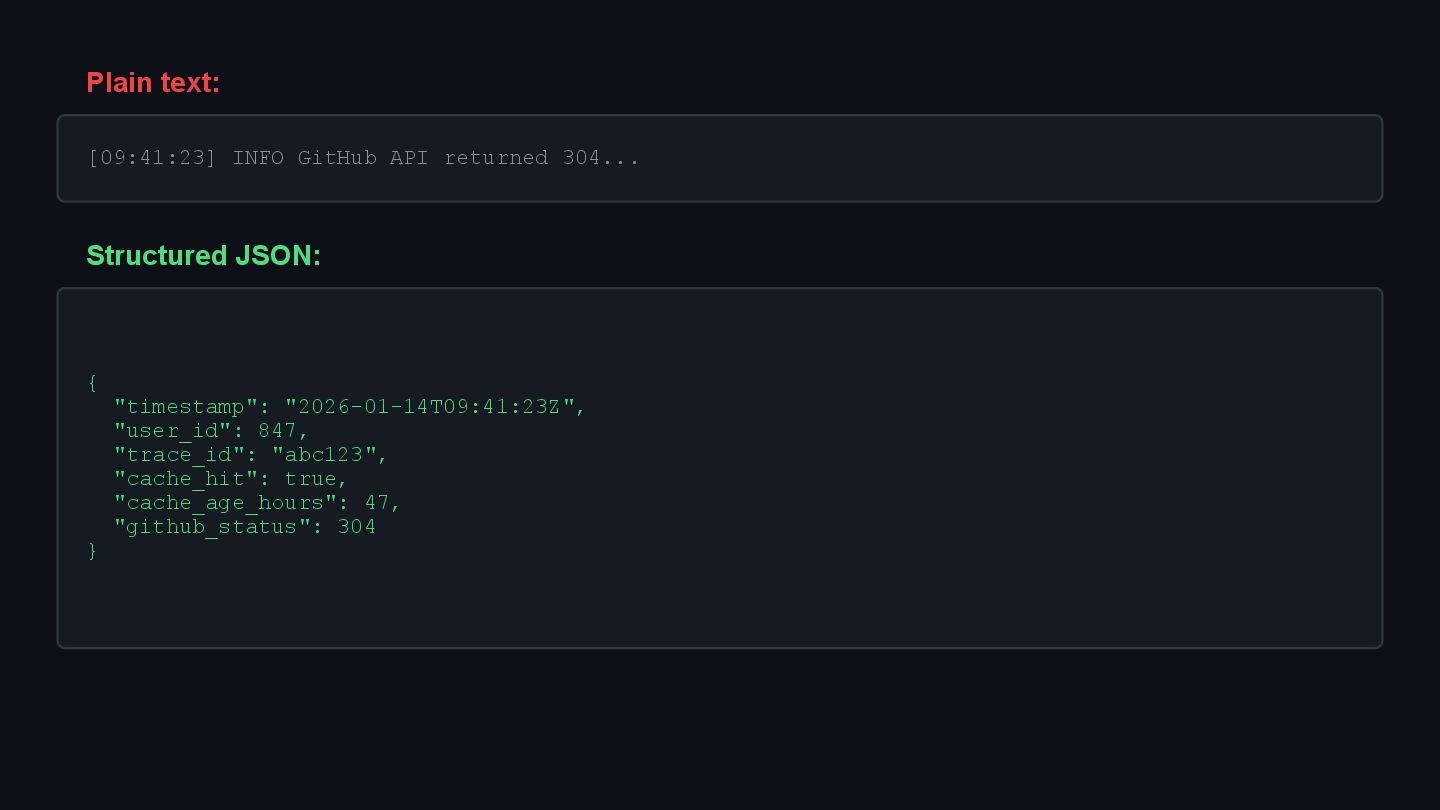Click the "timestamp" JSON key
1440x810 pixels.
(185, 407)
